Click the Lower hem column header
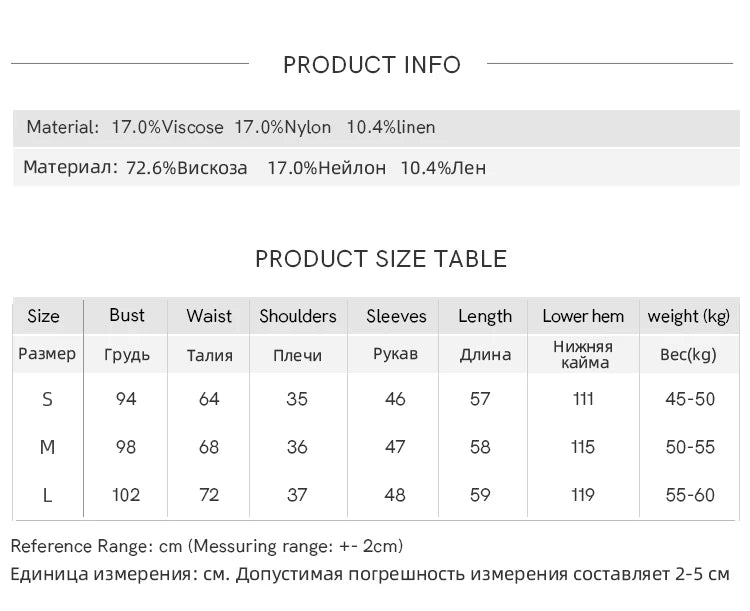 (x=583, y=316)
